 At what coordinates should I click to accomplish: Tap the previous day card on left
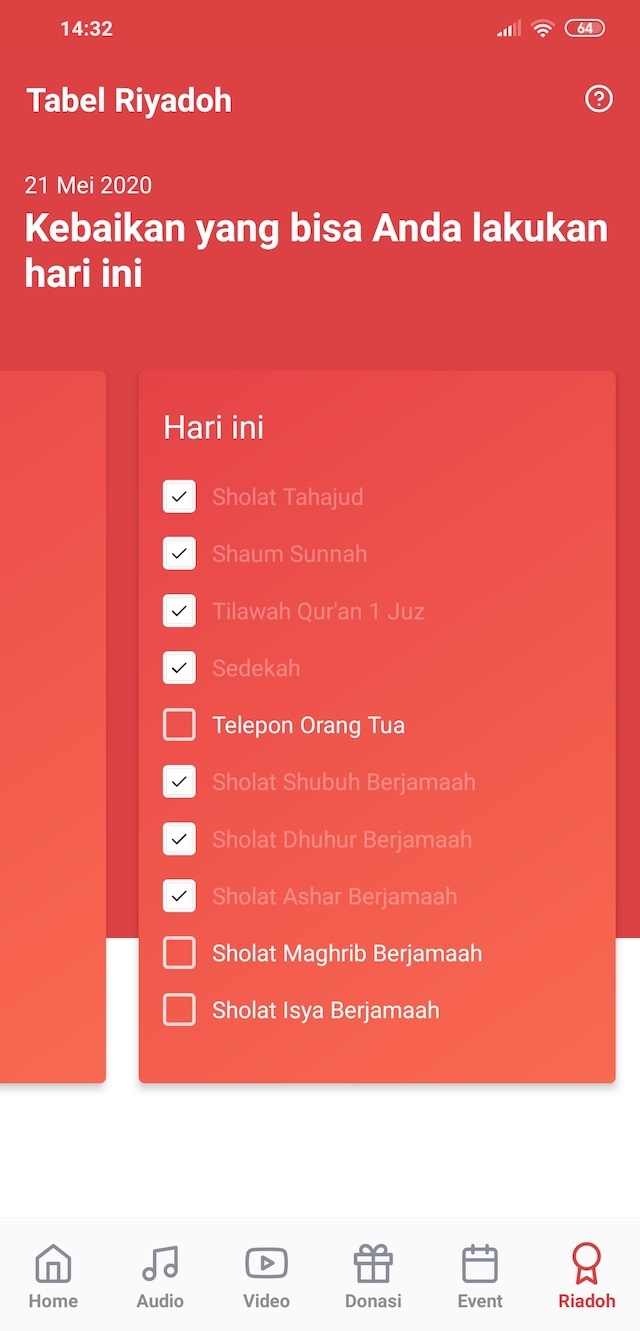pos(52,726)
